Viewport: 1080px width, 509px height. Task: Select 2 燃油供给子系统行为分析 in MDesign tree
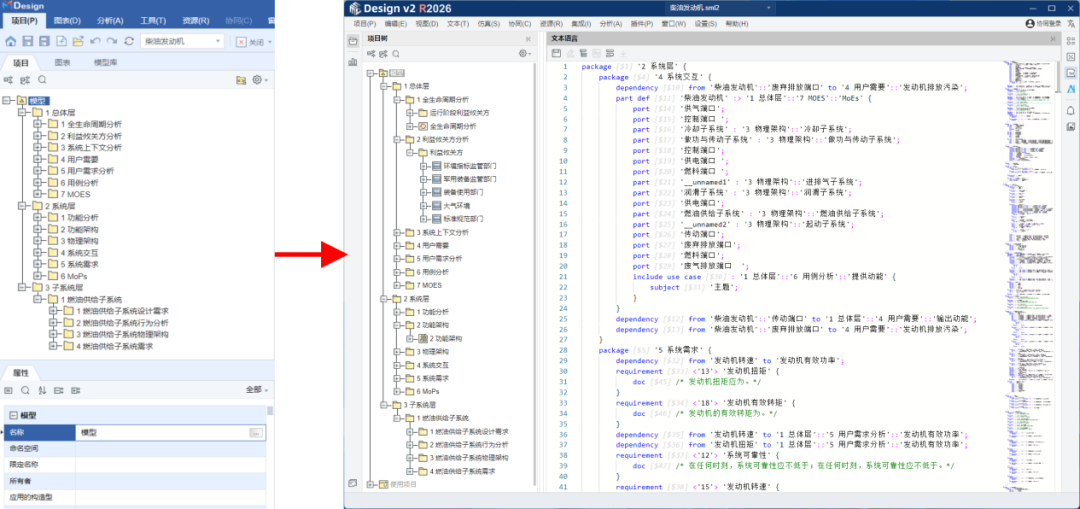122,323
